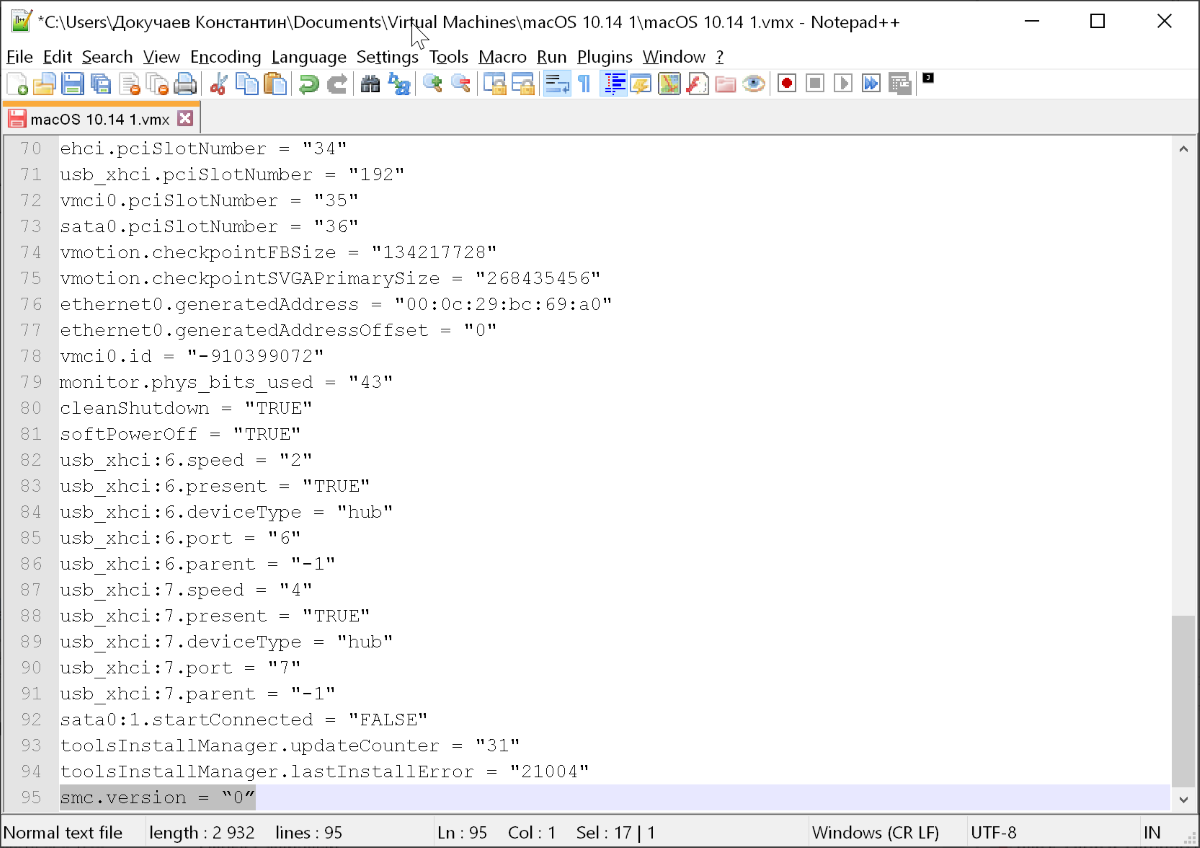
Task: Click the Close document toolbar icon
Action: pos(128,84)
